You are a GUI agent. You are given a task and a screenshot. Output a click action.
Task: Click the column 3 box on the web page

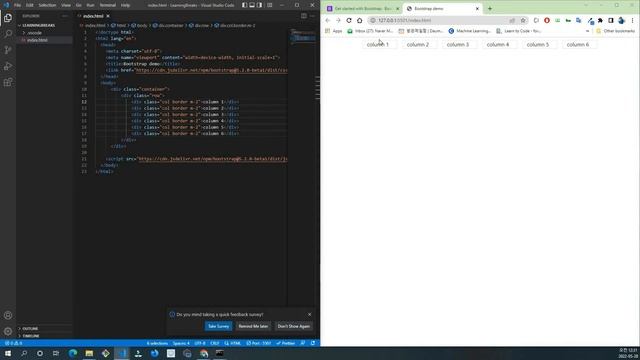click(458, 44)
